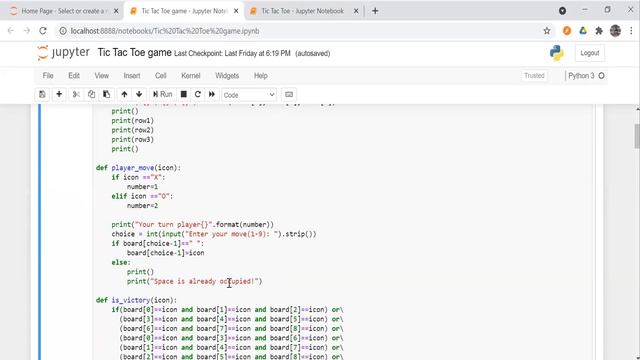This screenshot has height=360, width=640.
Task: Click the Chrome media indicator circle icon
Action: (562, 11)
